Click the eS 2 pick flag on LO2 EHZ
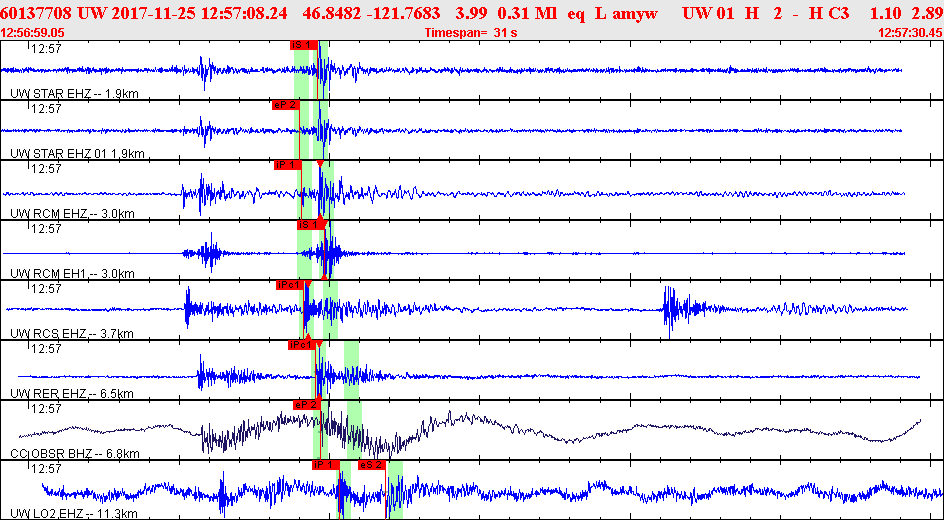Image resolution: width=944 pixels, height=520 pixels. [371, 465]
